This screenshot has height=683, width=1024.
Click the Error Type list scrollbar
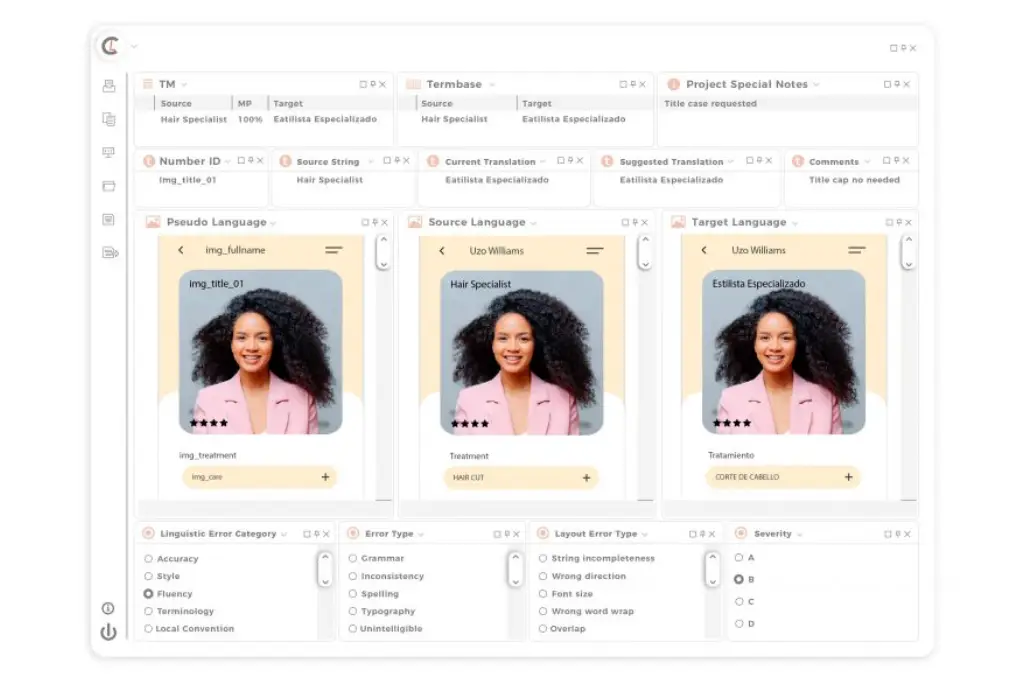(x=516, y=569)
